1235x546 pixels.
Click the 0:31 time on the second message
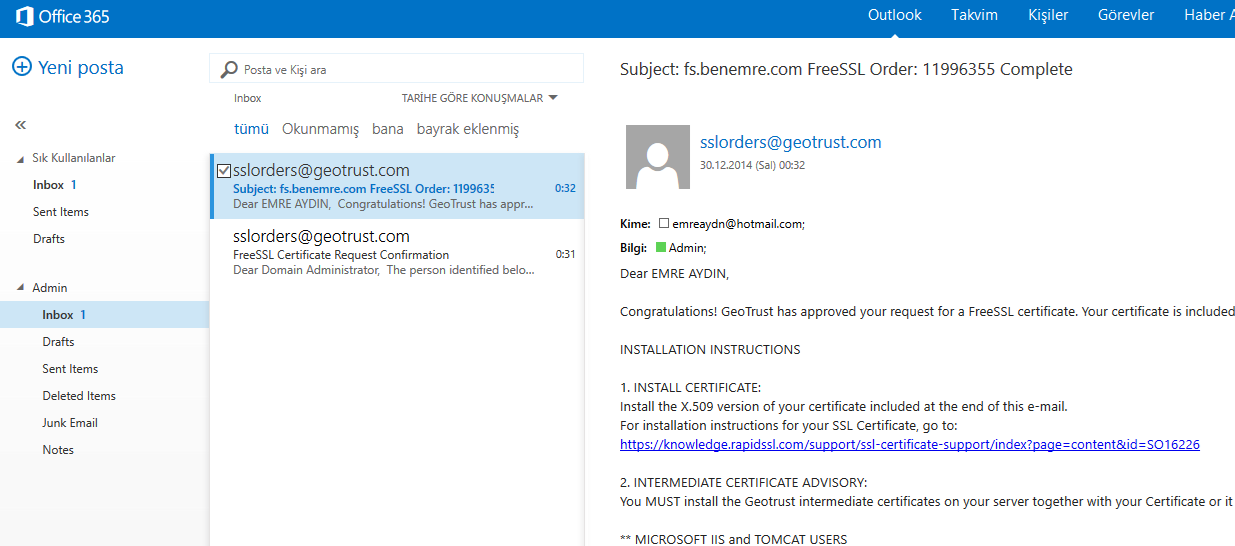(x=566, y=254)
